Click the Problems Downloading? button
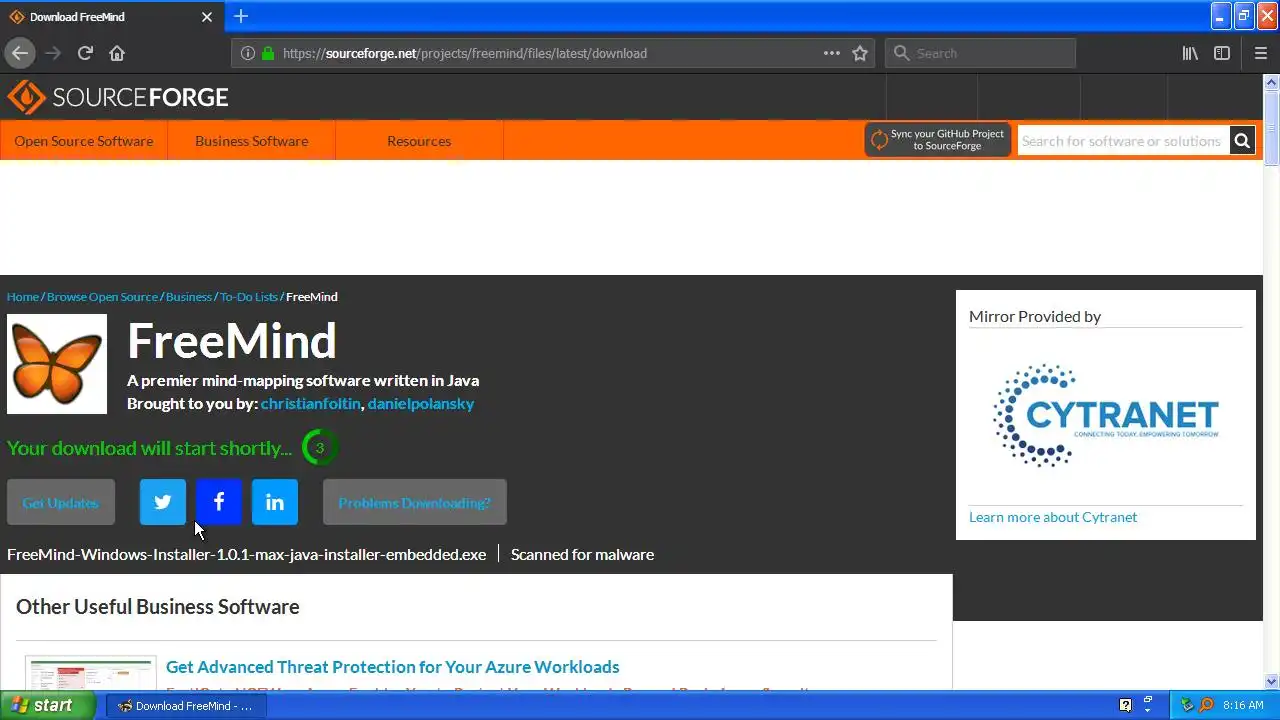Viewport: 1280px width, 720px height. click(415, 502)
